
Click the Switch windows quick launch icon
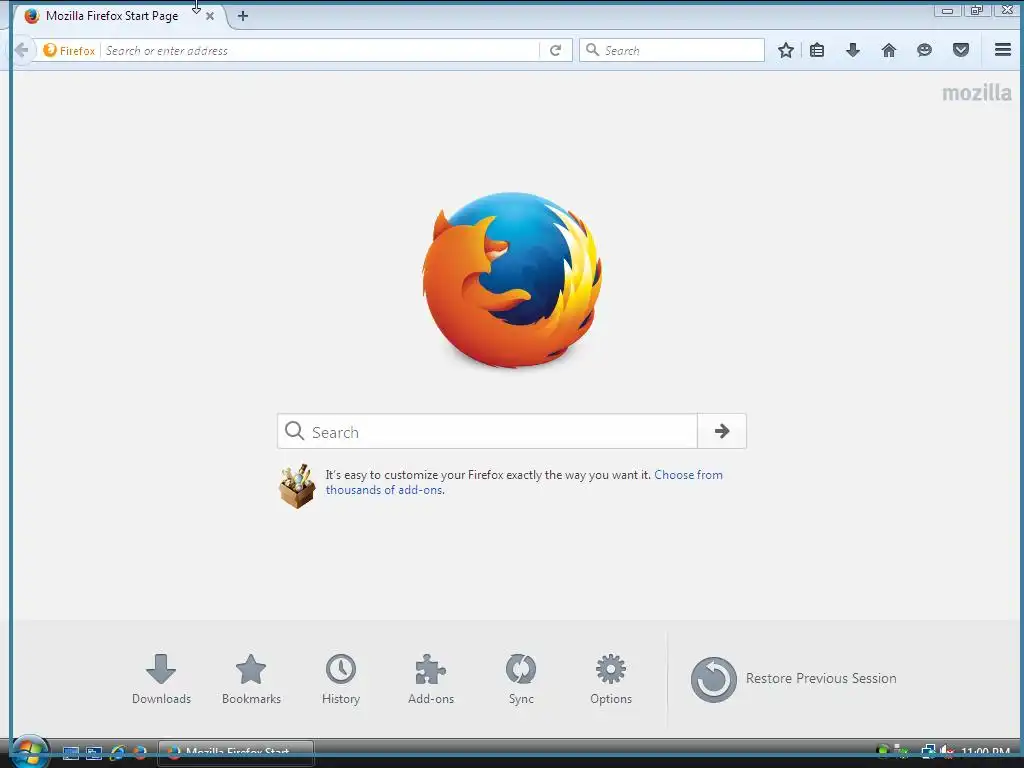click(94, 753)
